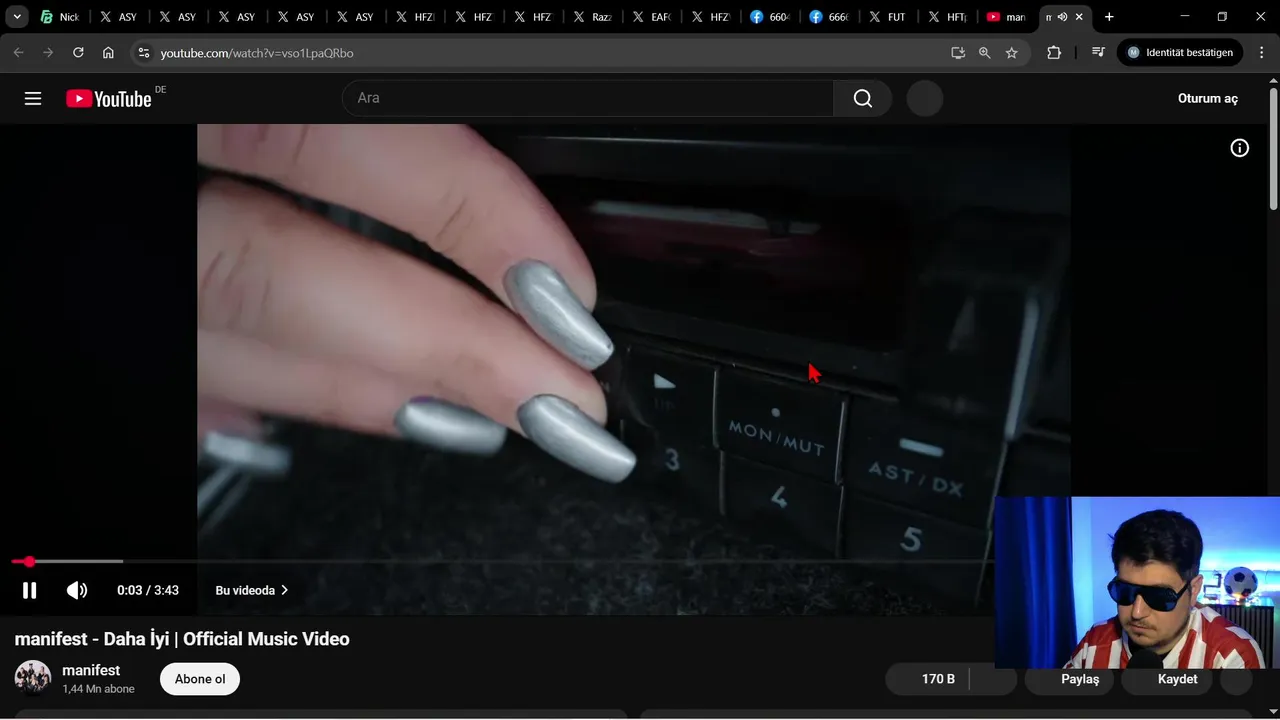This screenshot has width=1280, height=720.
Task: Mute the active tab's audio icon
Action: 1062,17
